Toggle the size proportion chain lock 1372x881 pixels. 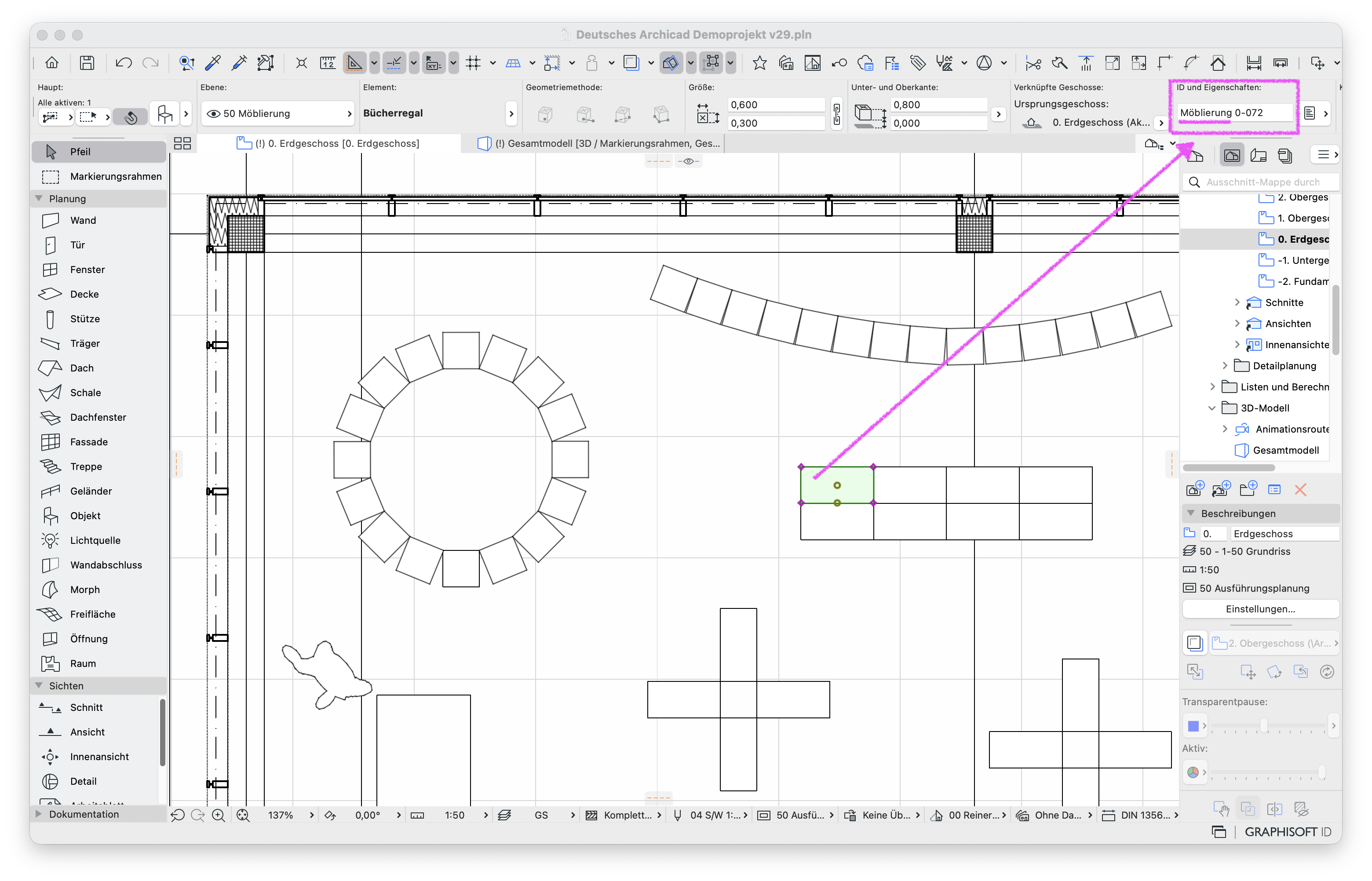click(x=836, y=114)
